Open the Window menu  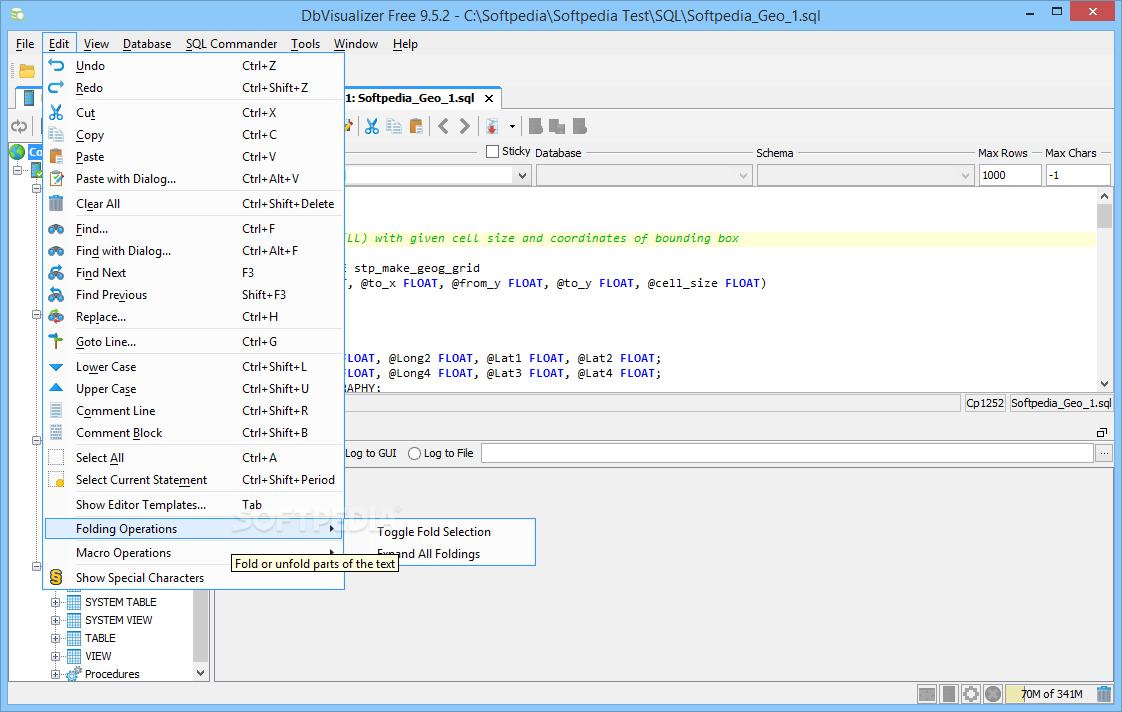tap(356, 44)
